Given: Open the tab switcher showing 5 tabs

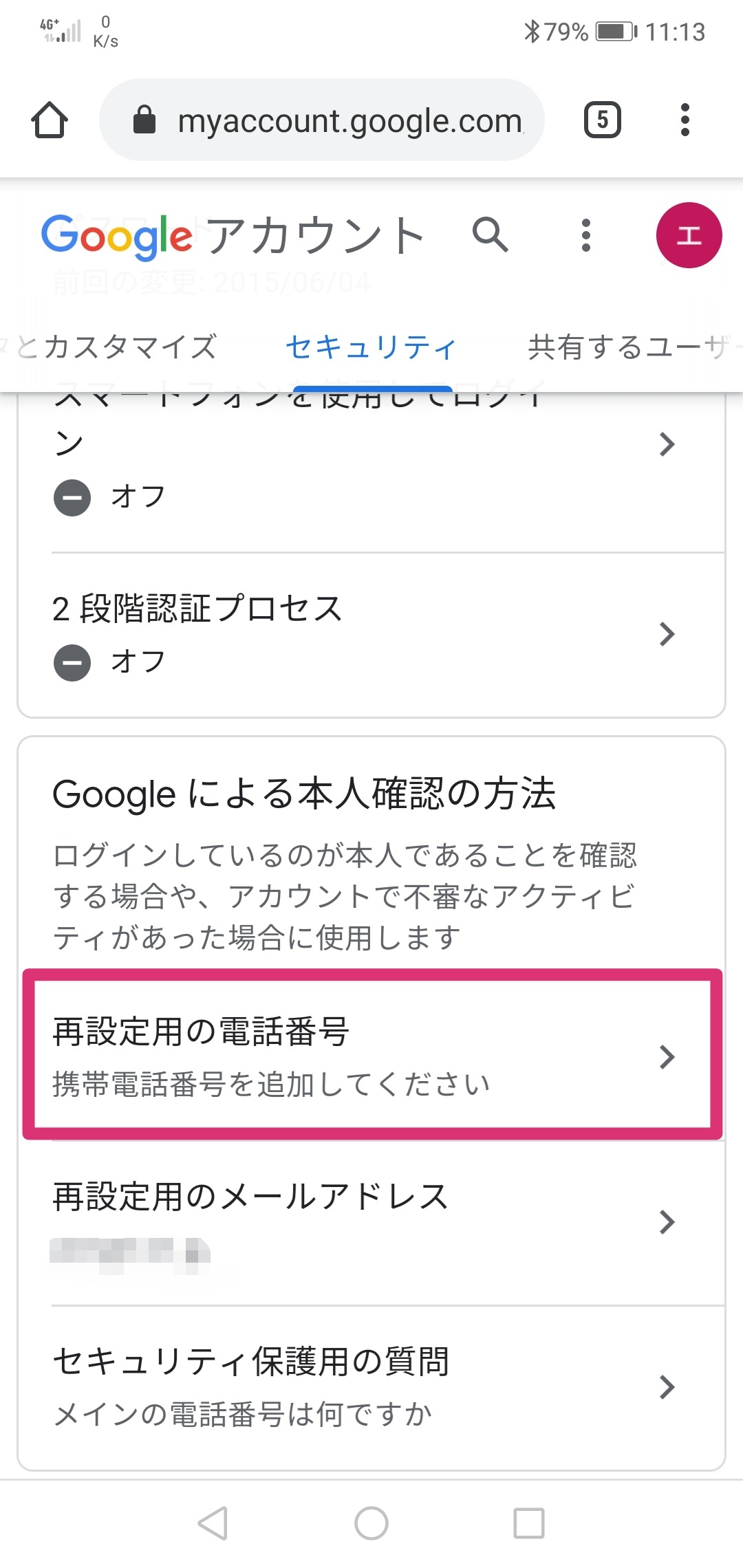Looking at the screenshot, I should tap(602, 120).
